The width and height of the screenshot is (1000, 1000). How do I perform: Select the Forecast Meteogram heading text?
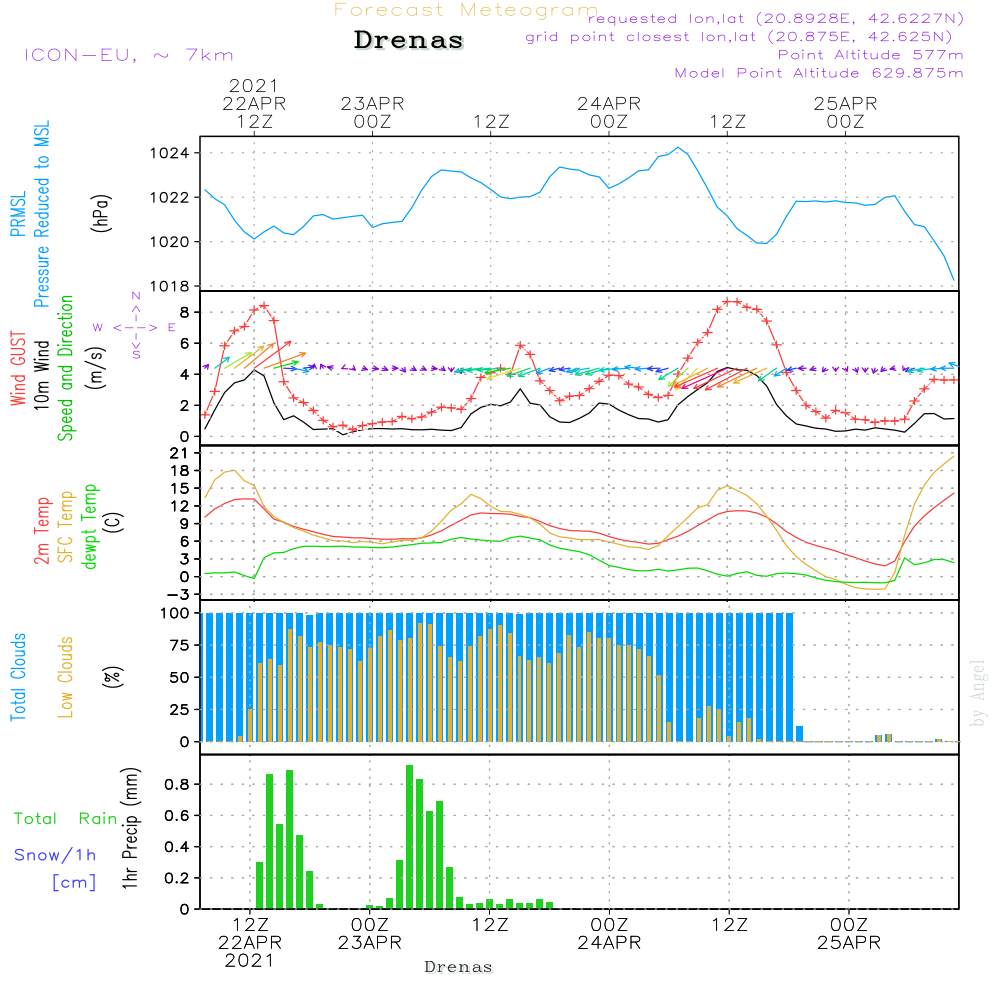click(466, 10)
